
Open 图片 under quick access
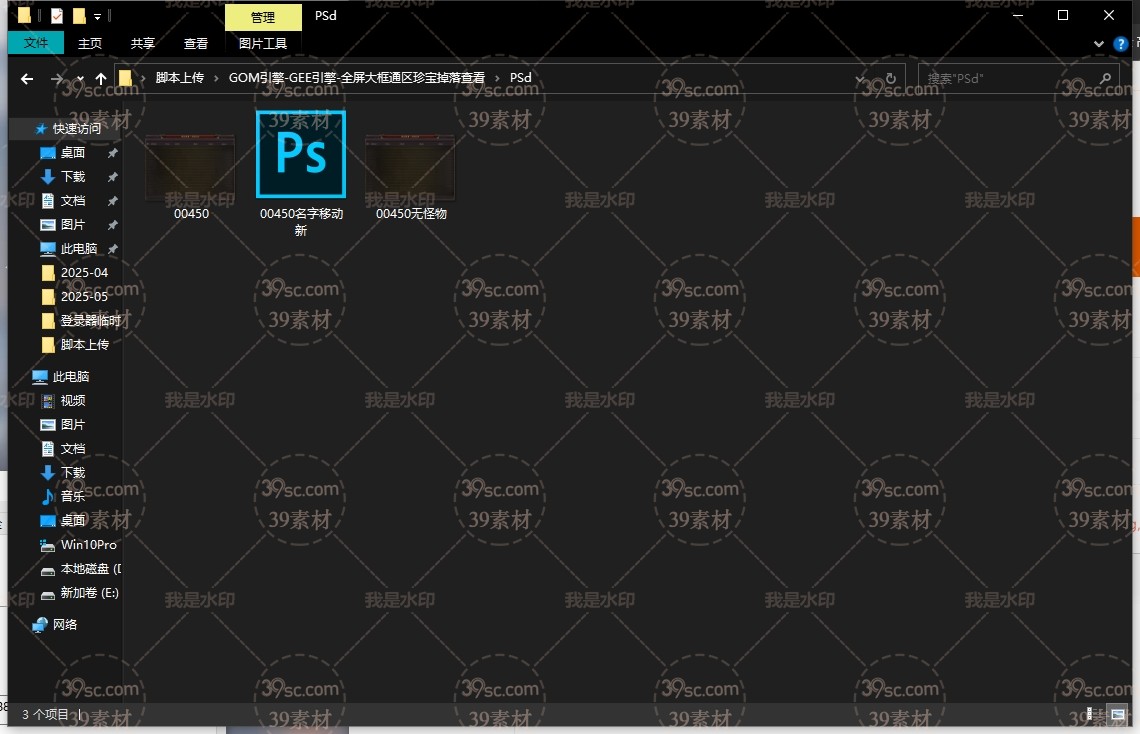[x=73, y=225]
